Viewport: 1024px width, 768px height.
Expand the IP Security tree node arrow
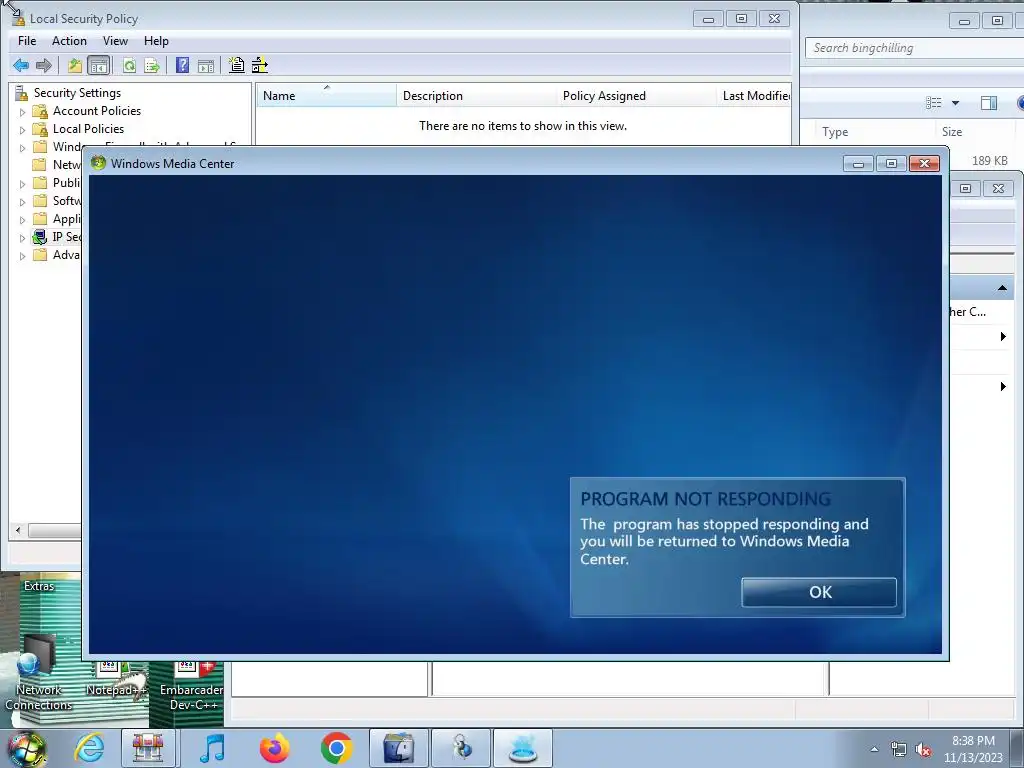[22, 238]
